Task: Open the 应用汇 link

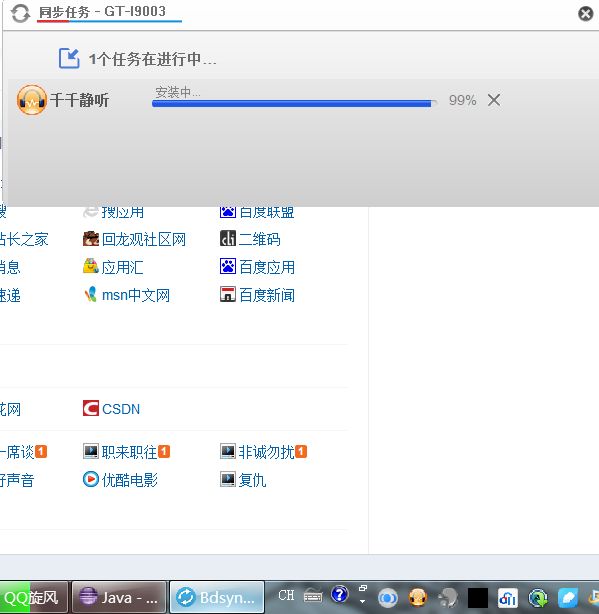Action: coord(123,267)
